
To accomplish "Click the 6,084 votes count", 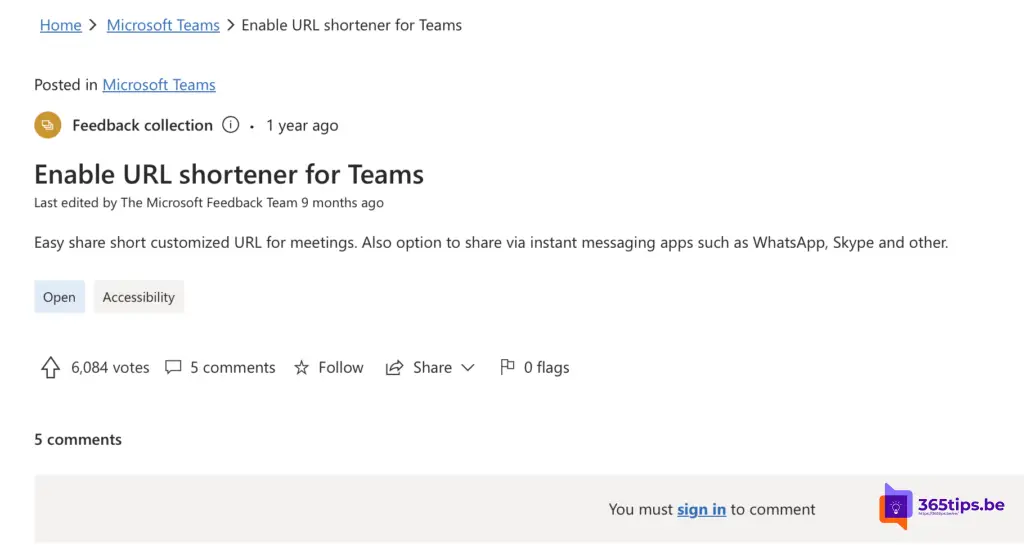I will click(x=110, y=368).
